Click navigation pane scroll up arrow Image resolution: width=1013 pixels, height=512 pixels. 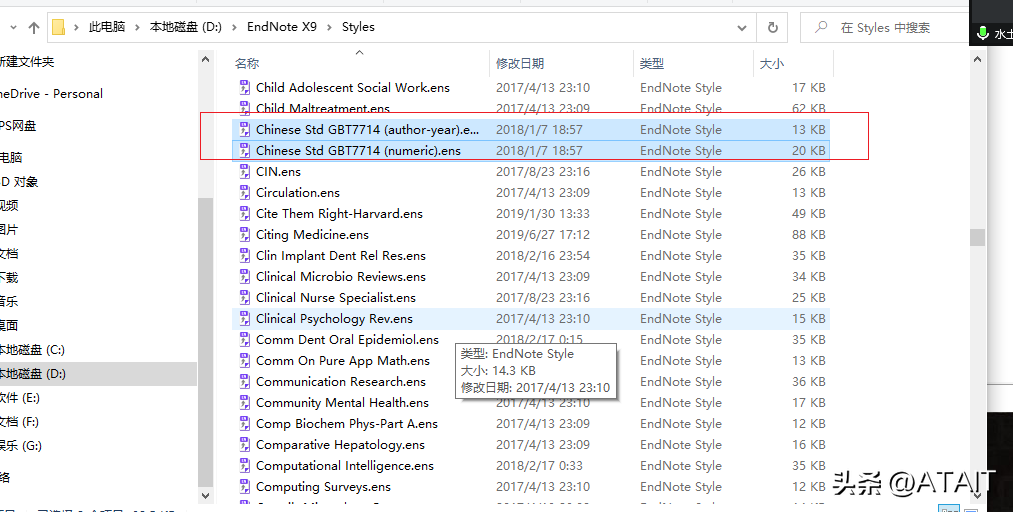[x=205, y=60]
